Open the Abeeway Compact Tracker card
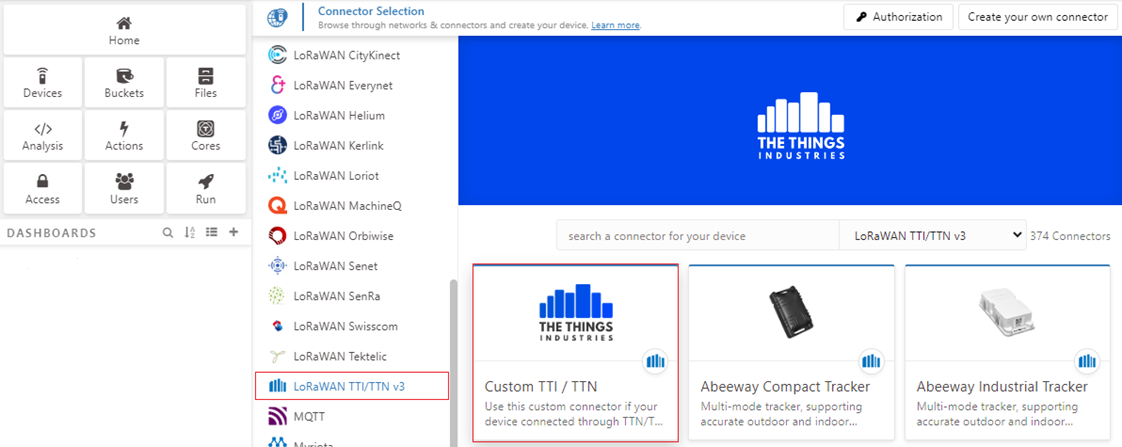Image resolution: width=1122 pixels, height=447 pixels. point(791,353)
